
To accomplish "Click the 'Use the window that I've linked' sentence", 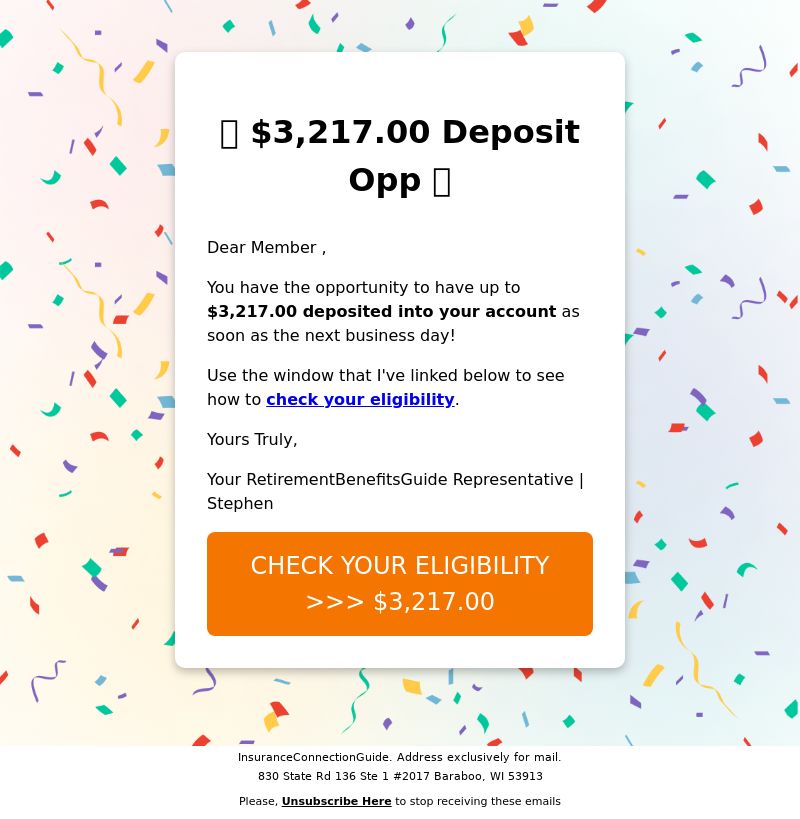I will click(385, 376).
